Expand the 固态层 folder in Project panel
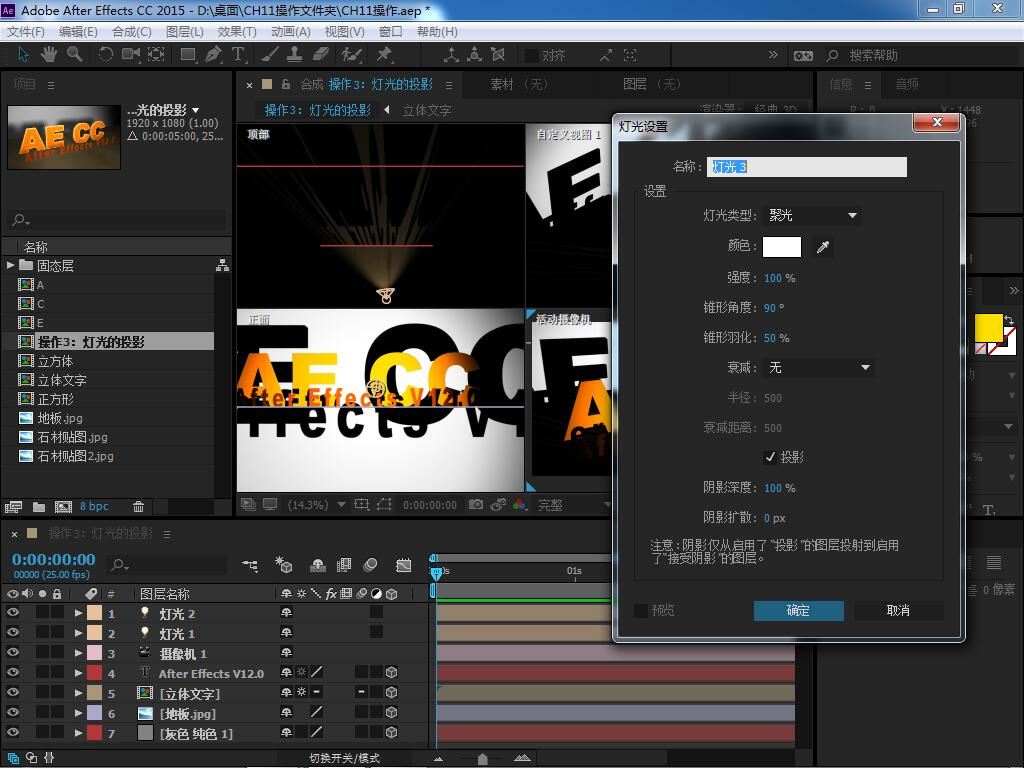The width and height of the screenshot is (1024, 768). click(10, 265)
